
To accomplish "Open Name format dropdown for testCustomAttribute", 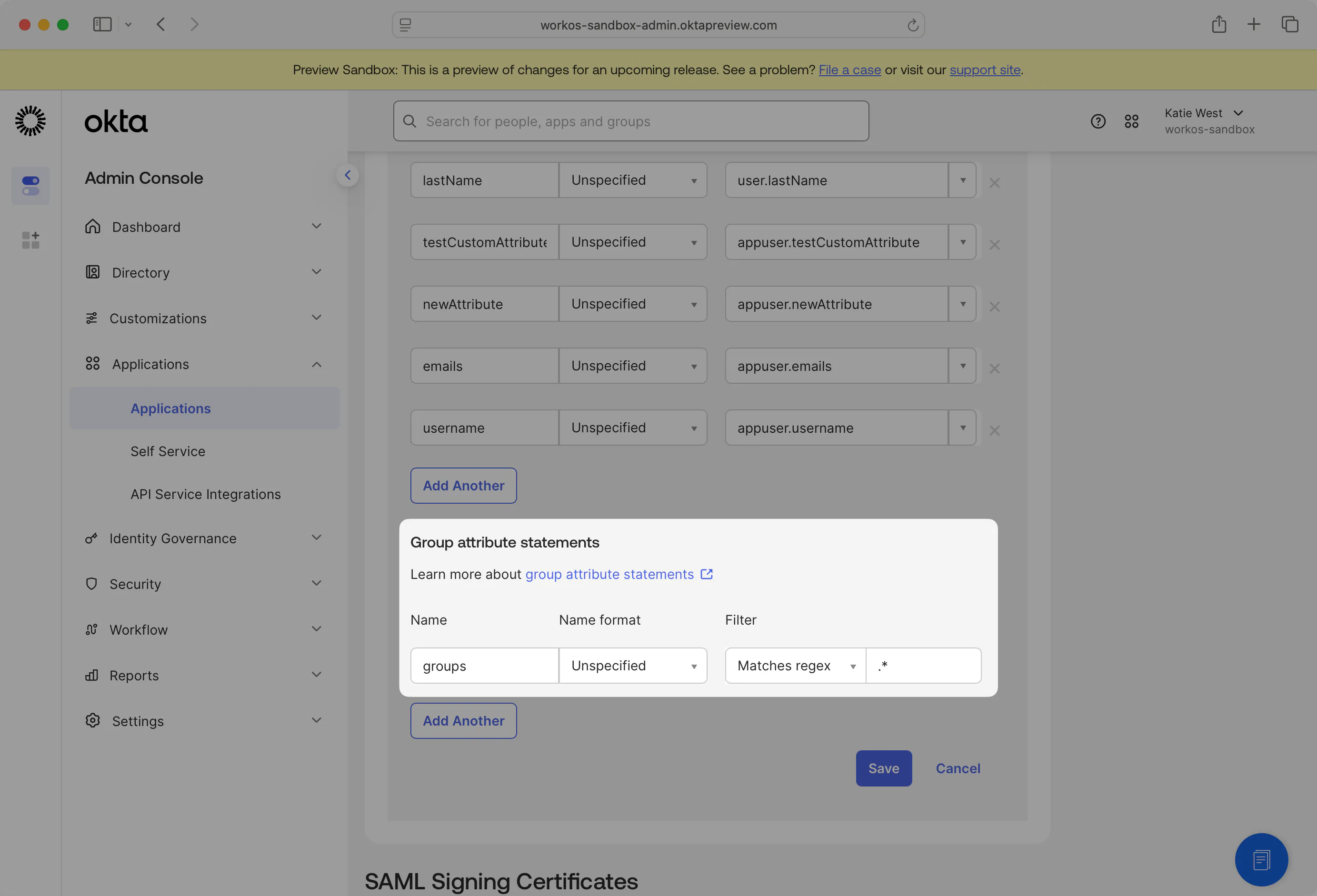I will point(632,242).
